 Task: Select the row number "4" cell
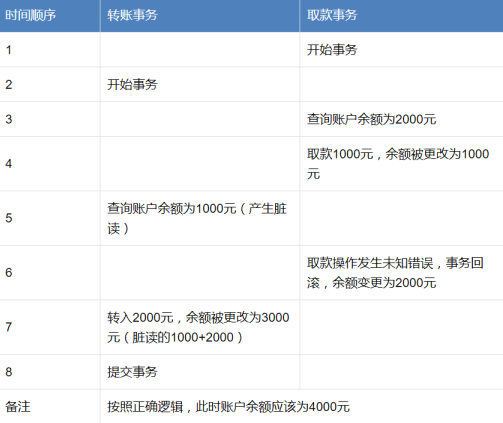point(50,164)
